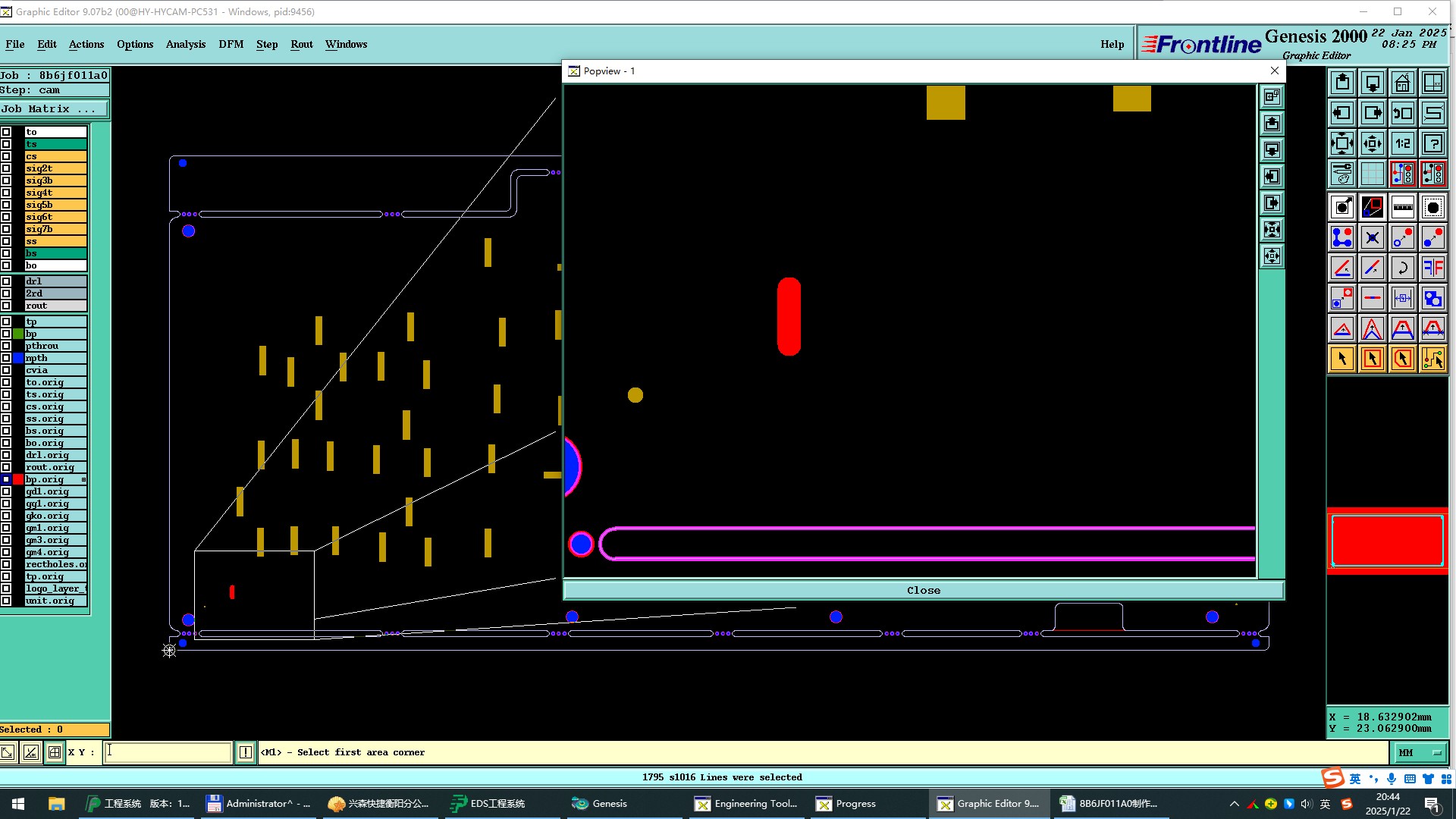The width and height of the screenshot is (1456, 819).
Task: Click the red bp.orig layer color swatch
Action: [x=18, y=479]
